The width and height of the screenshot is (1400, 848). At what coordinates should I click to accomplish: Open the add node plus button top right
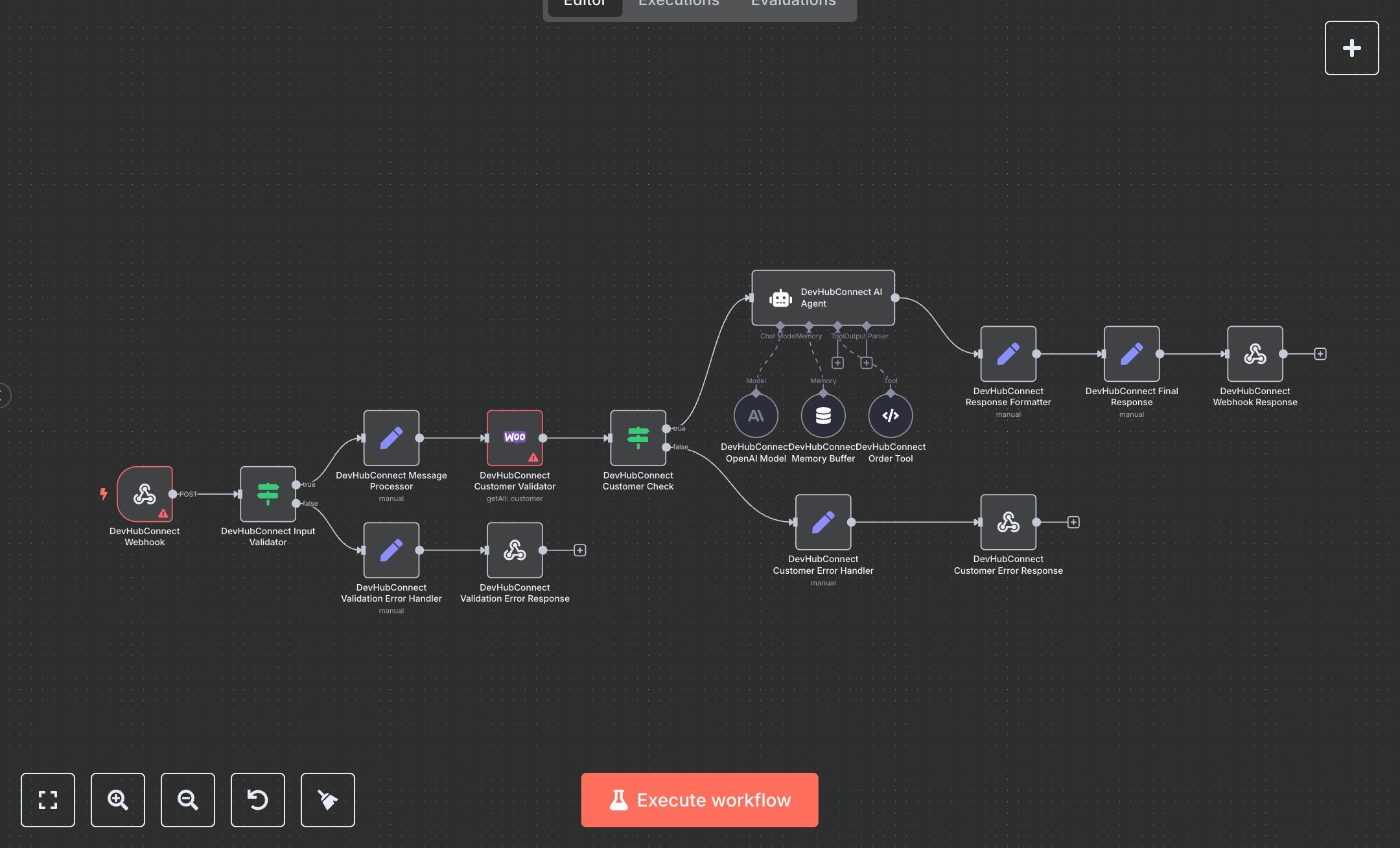(x=1351, y=48)
